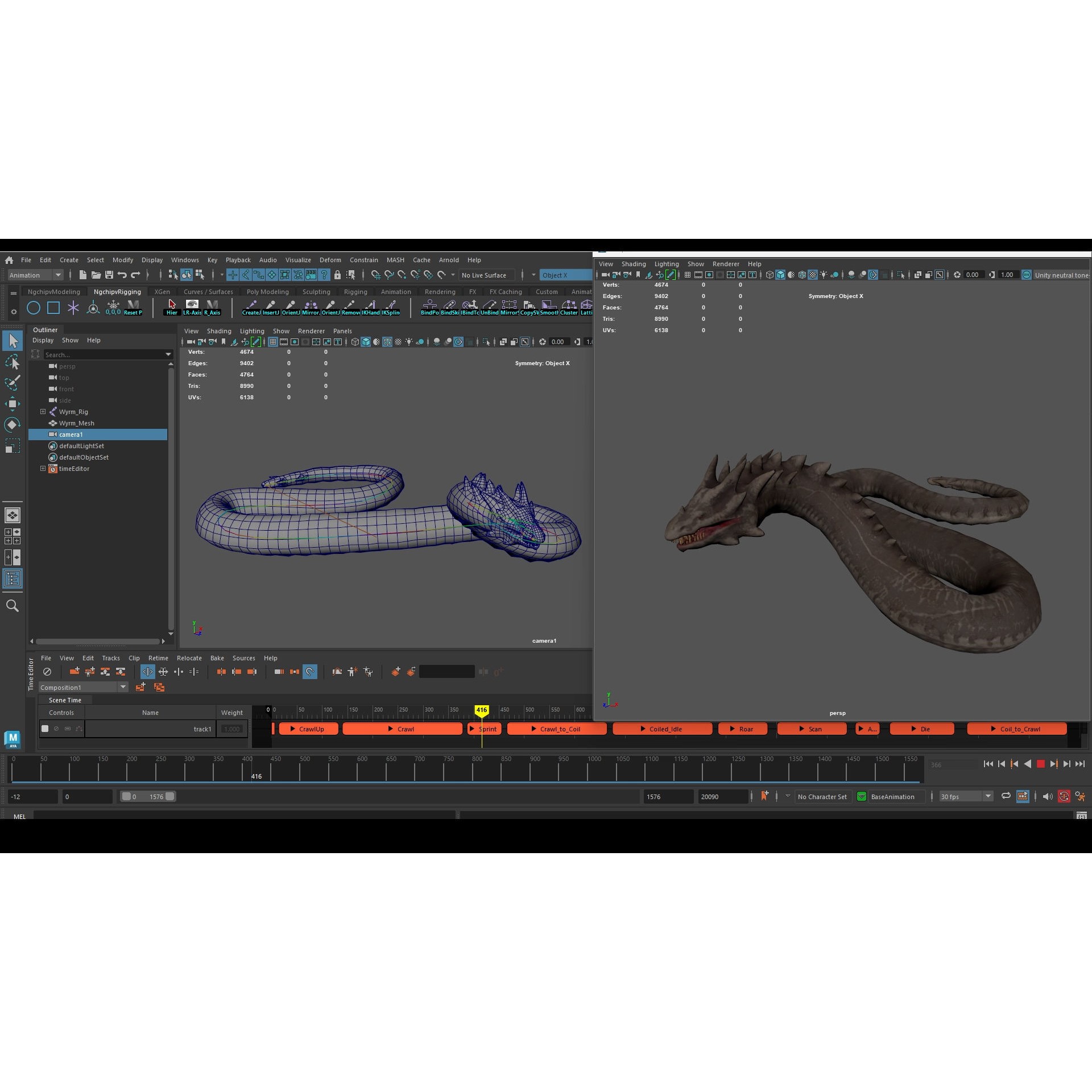The width and height of the screenshot is (1092, 1092).
Task: Select the Create Joint tool on the rigging shelf
Action: (x=251, y=307)
